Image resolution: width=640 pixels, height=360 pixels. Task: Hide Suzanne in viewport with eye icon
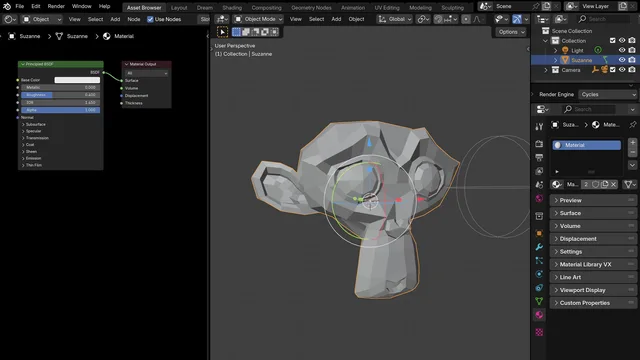pos(622,60)
